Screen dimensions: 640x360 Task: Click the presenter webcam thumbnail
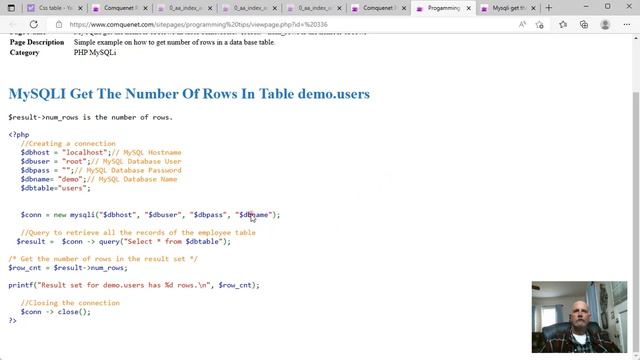(579, 317)
